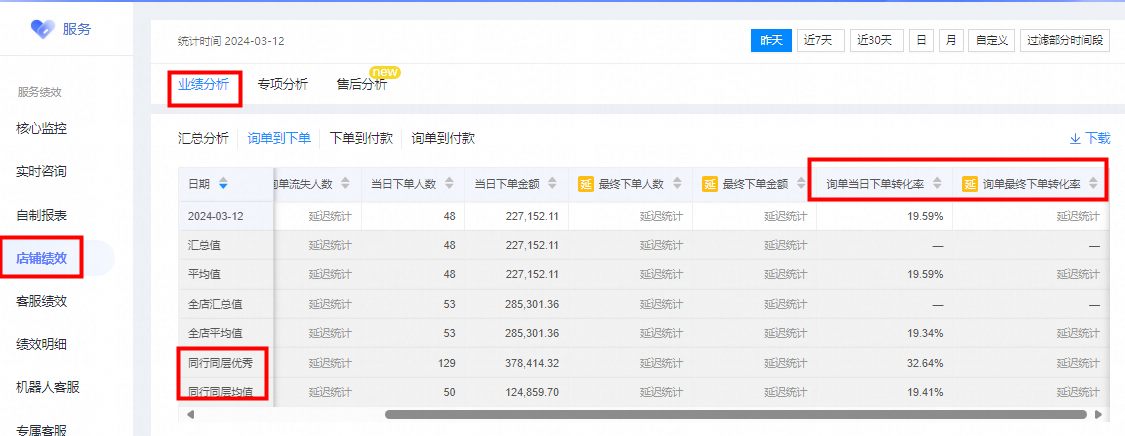This screenshot has height=436, width=1125.
Task: Open 专属客服 in sidebar
Action: click(42, 429)
